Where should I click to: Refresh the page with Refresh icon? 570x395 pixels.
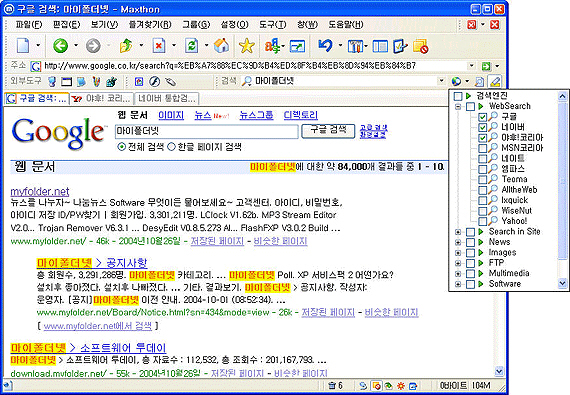click(x=192, y=46)
